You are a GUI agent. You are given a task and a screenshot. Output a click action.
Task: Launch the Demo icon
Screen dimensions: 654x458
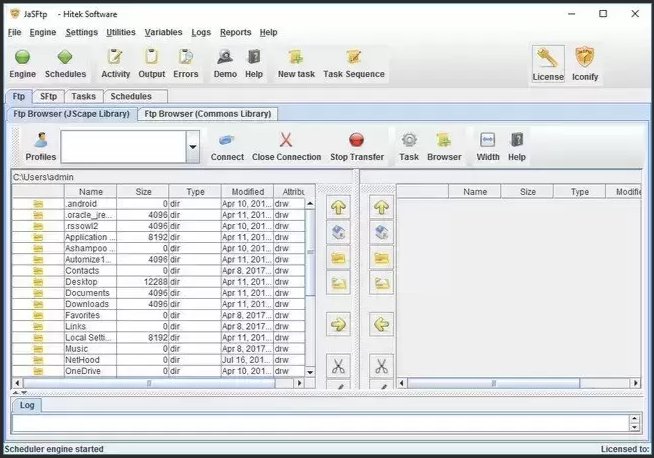[225, 57]
